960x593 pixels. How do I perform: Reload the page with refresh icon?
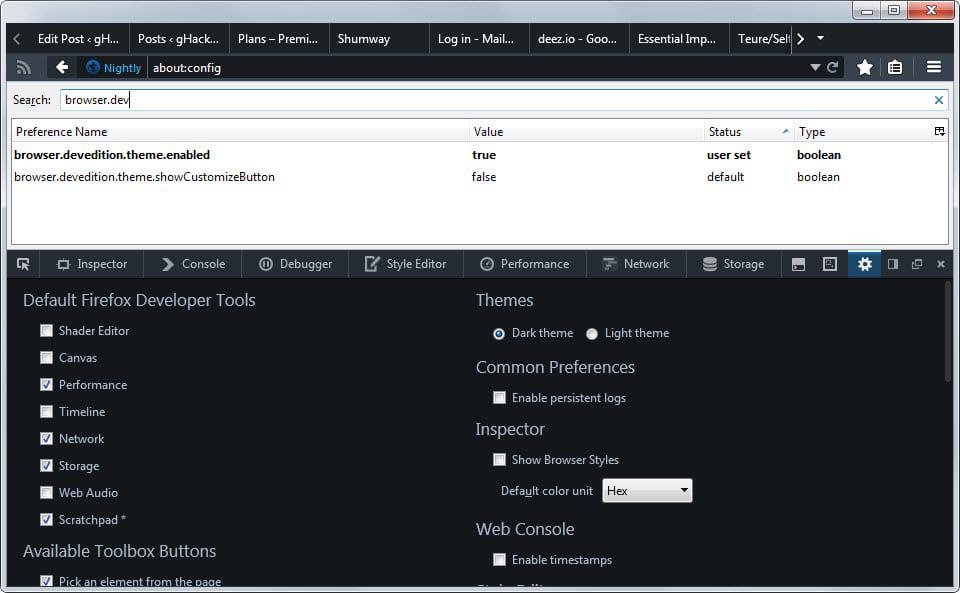832,67
